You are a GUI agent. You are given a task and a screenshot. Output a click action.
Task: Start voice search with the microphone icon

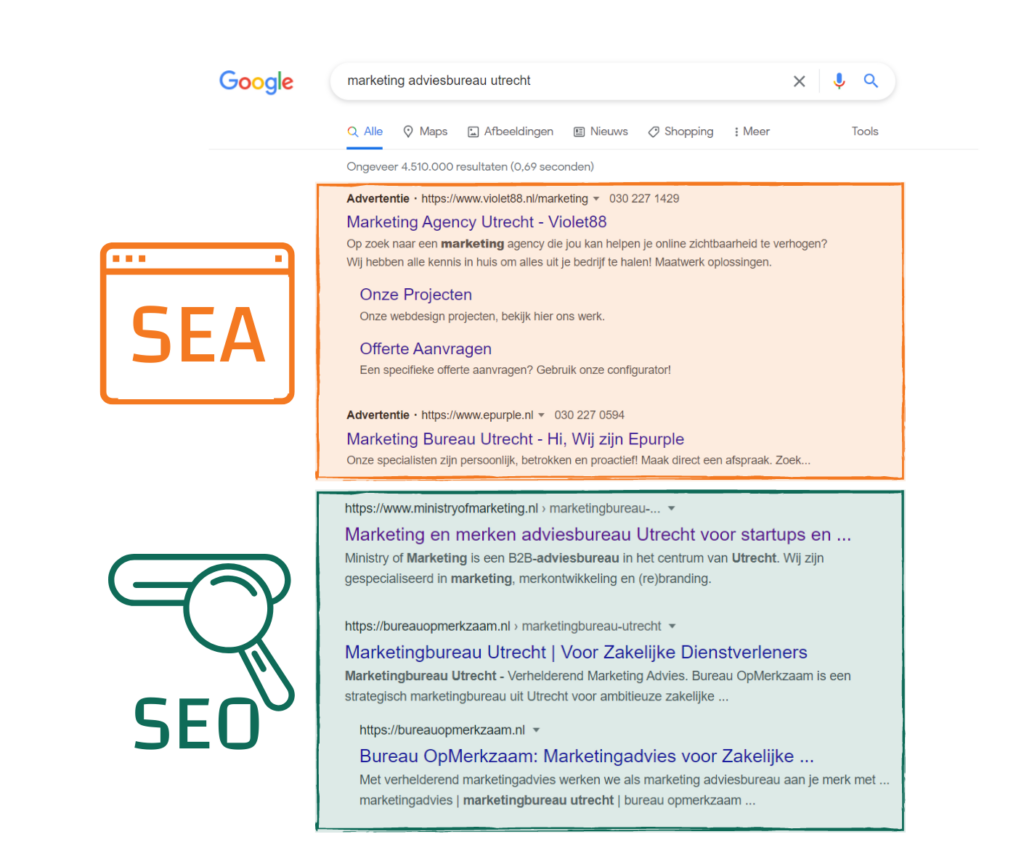tap(839, 82)
